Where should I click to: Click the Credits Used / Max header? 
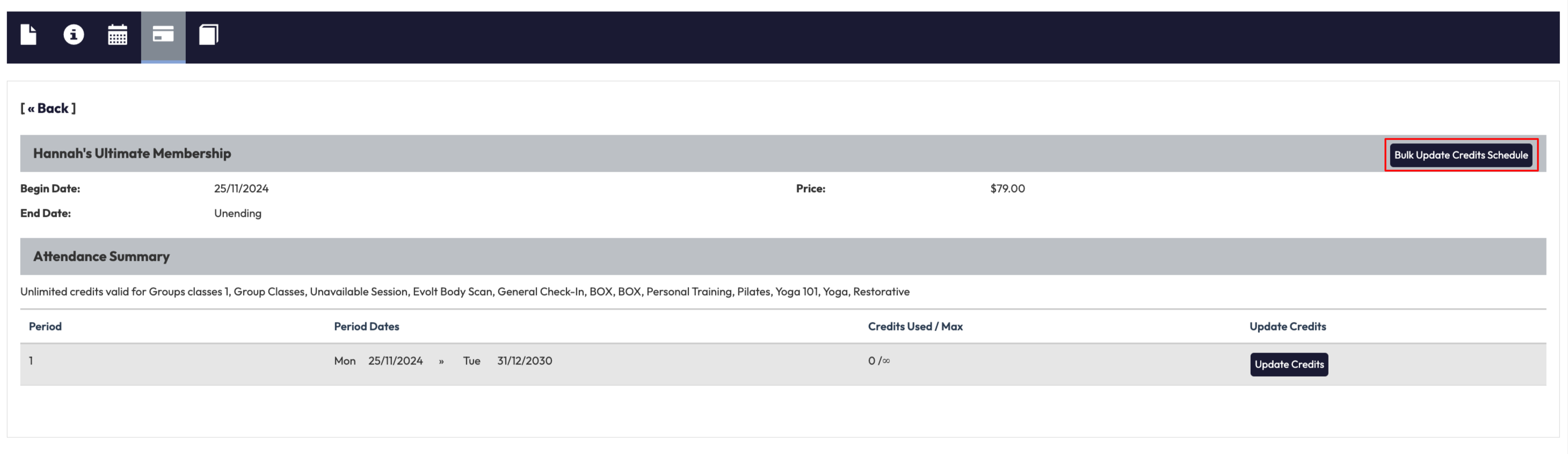pyautogui.click(x=915, y=326)
